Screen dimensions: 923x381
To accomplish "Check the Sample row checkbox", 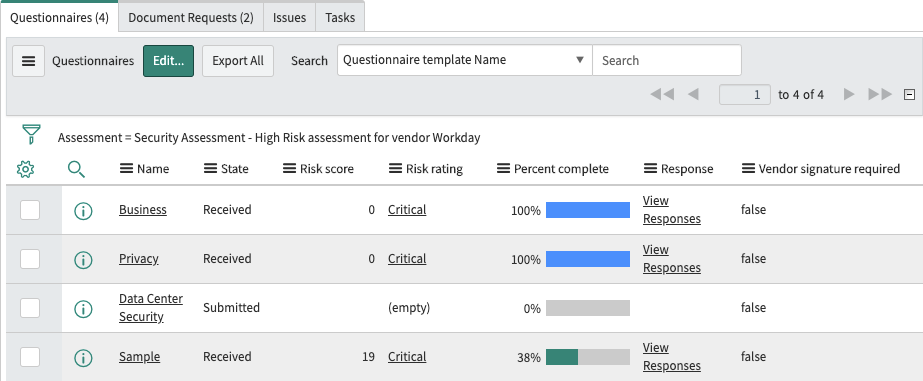I will point(30,356).
